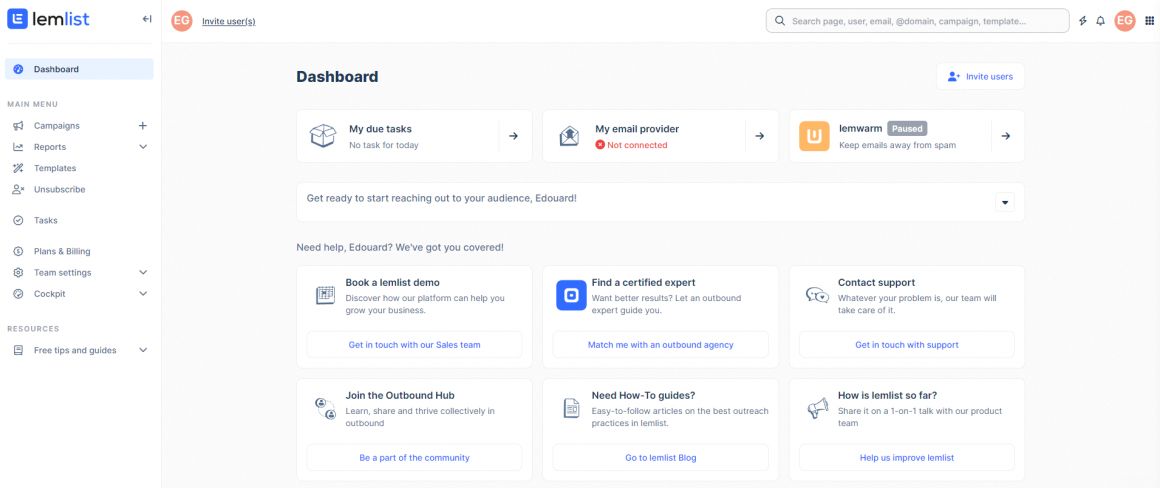
Task: Open the Unsubscribe menu item
Action: coord(59,189)
